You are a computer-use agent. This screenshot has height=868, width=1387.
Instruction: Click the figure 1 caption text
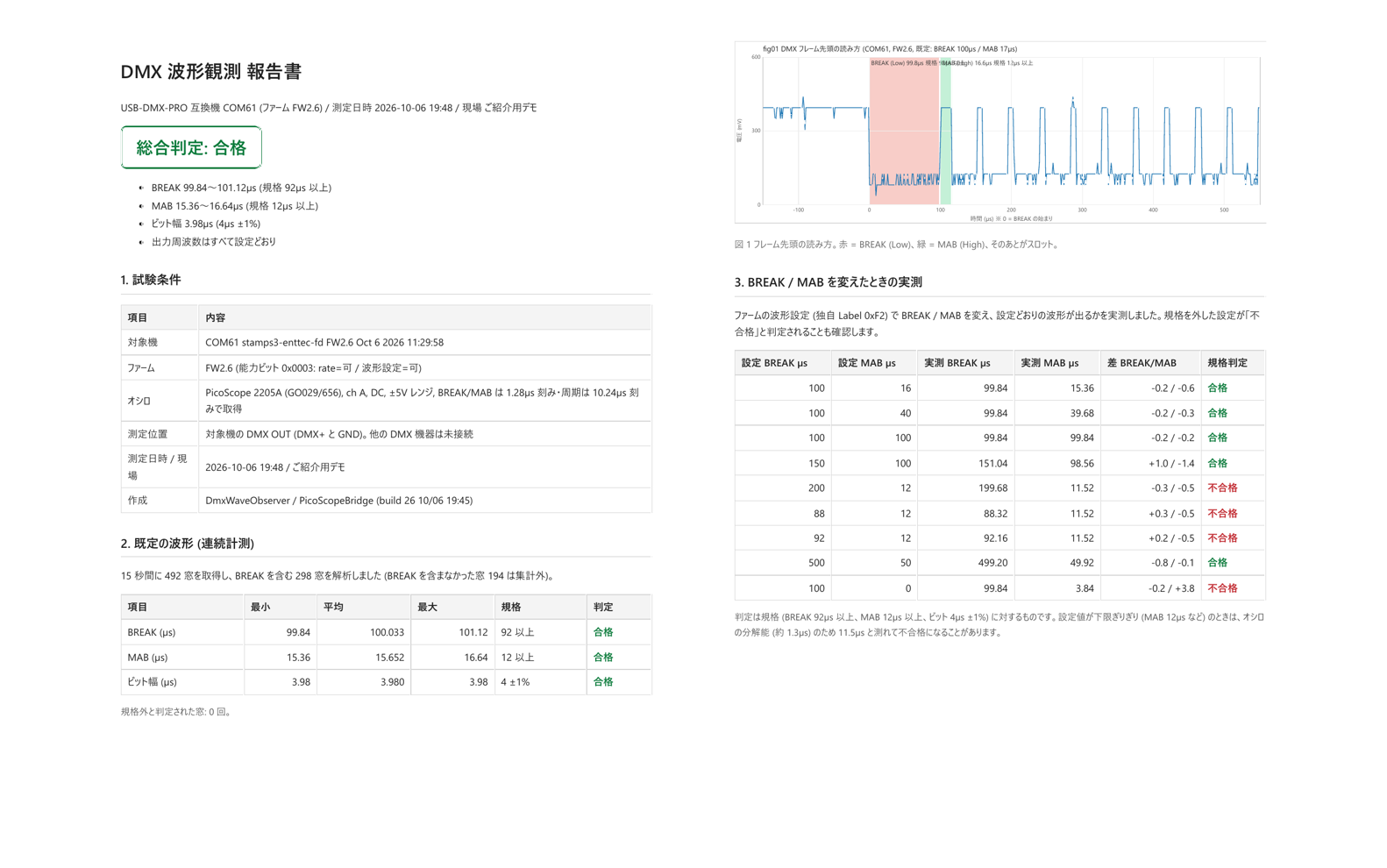click(898, 245)
